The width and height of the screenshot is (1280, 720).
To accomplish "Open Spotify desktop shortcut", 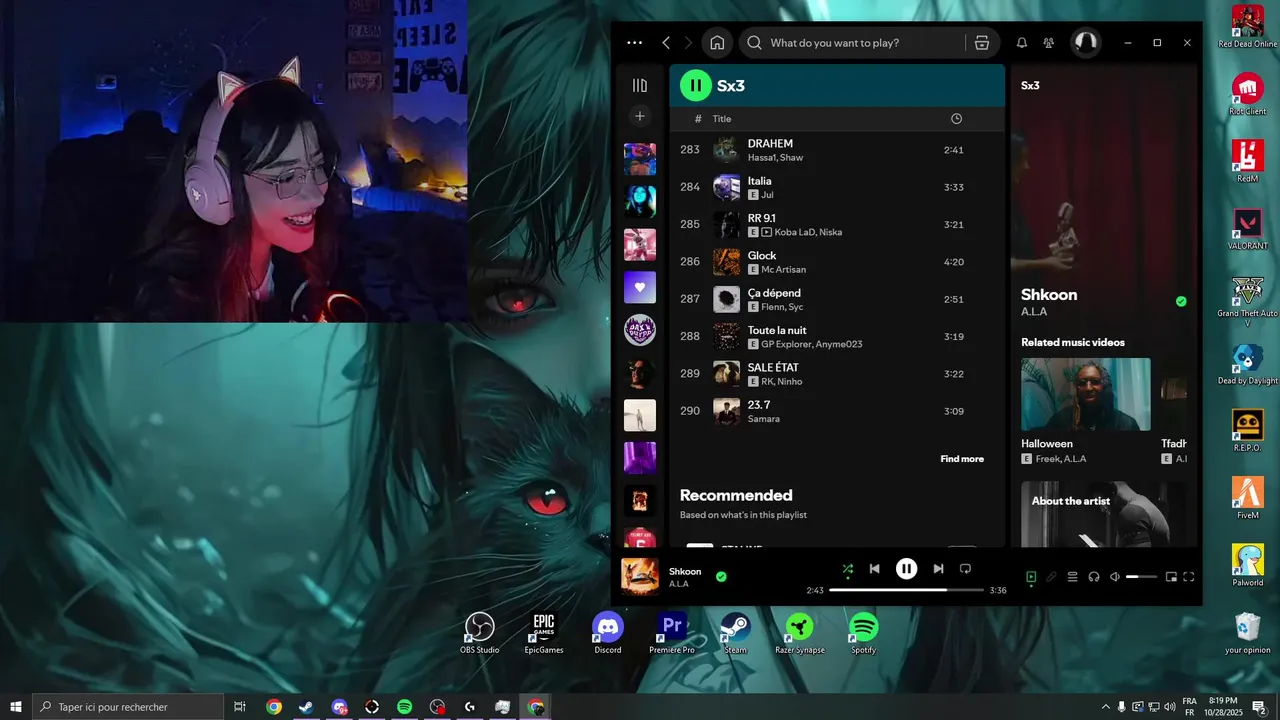I will pyautogui.click(x=864, y=634).
